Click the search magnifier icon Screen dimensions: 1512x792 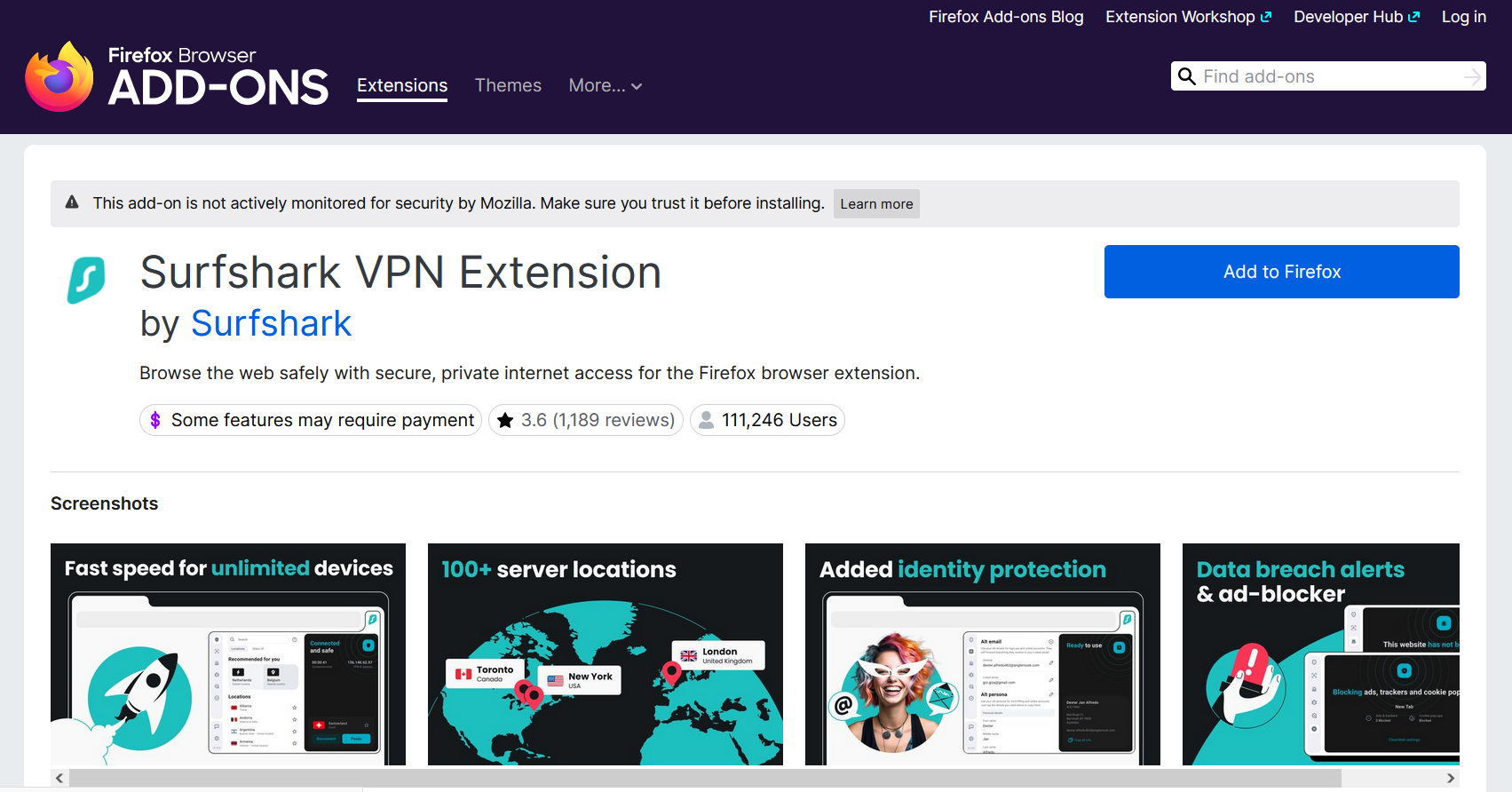tap(1186, 76)
